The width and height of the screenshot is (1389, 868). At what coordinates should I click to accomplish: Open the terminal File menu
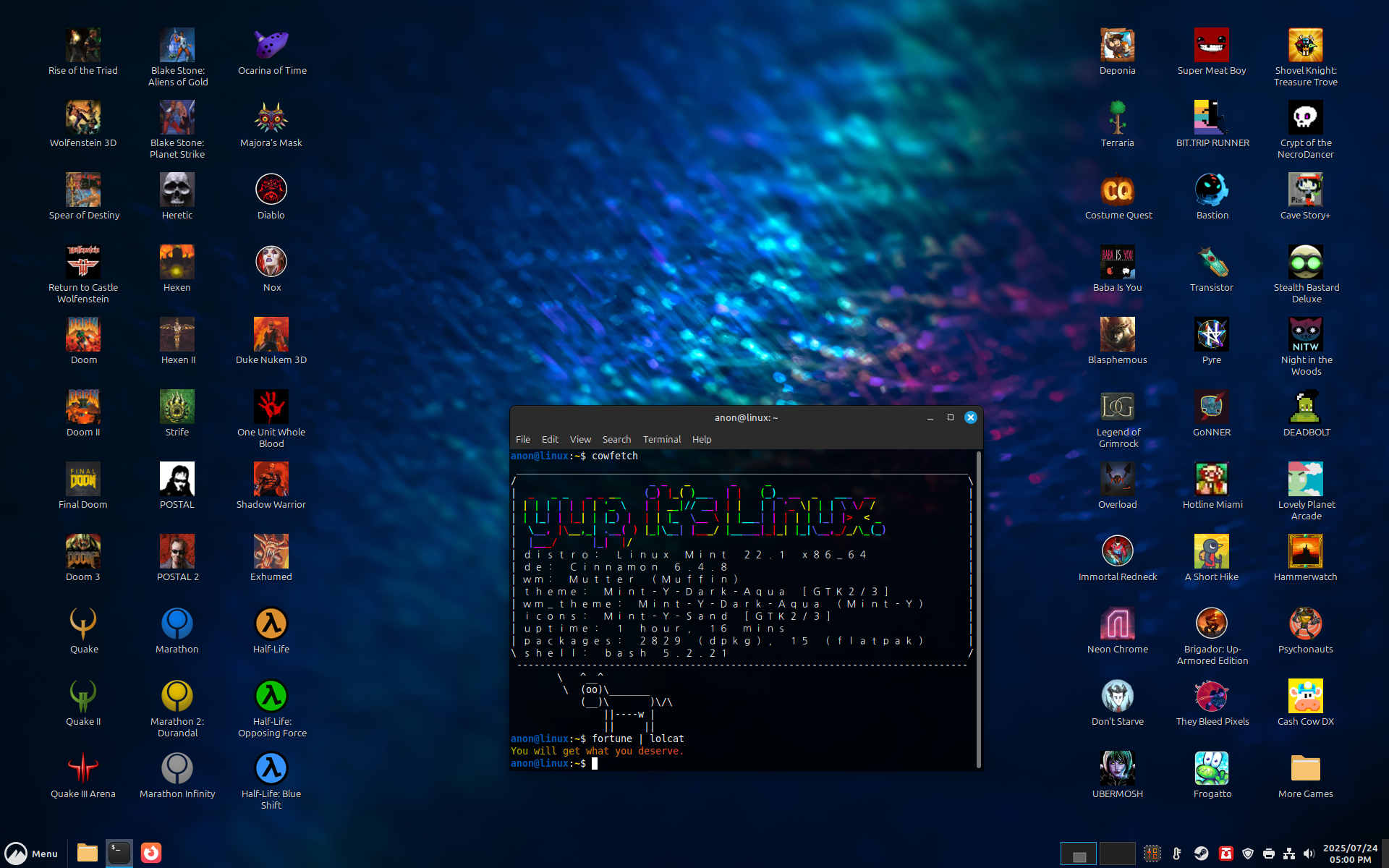pos(523,439)
